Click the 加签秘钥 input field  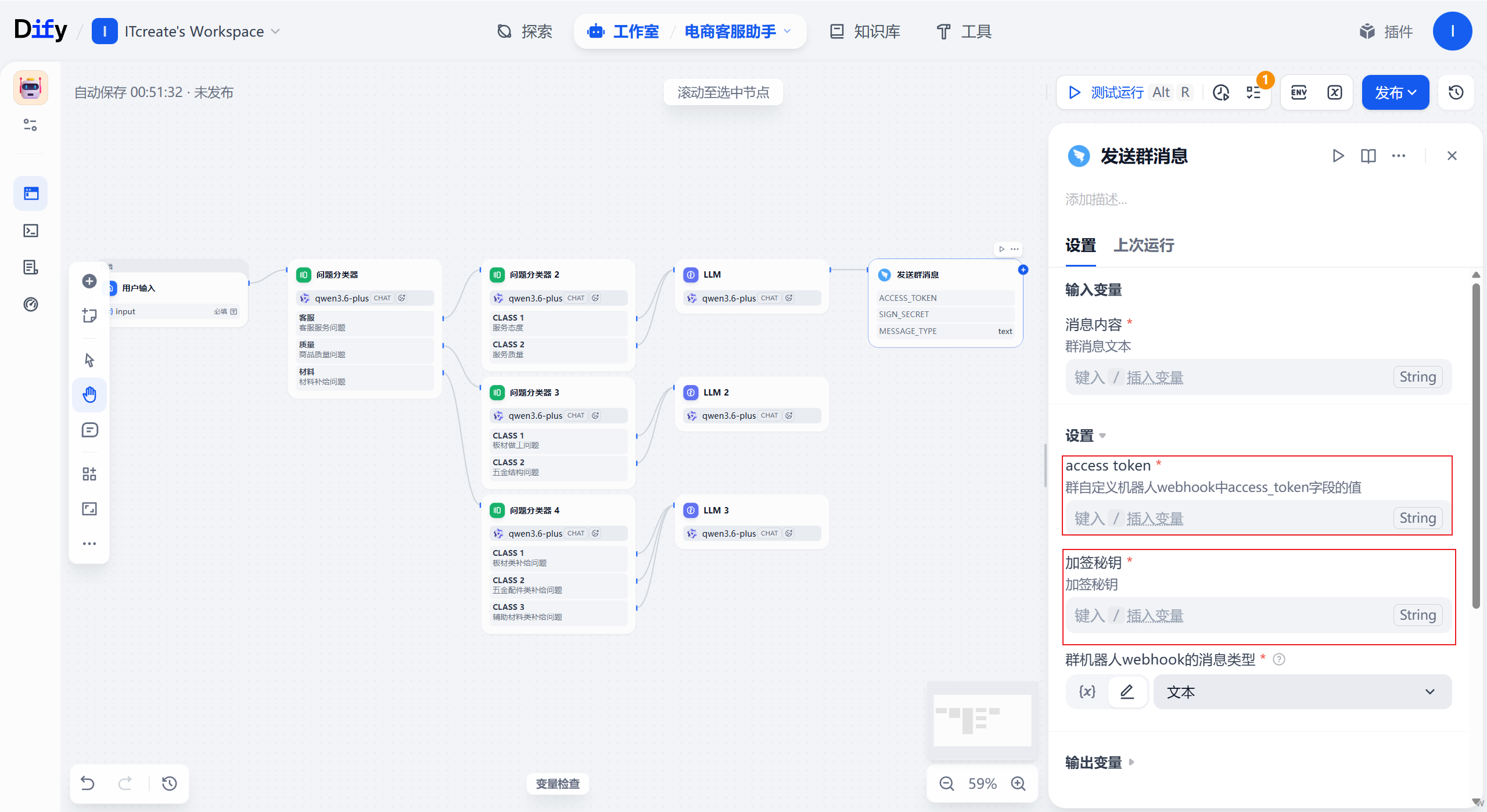tap(1258, 615)
